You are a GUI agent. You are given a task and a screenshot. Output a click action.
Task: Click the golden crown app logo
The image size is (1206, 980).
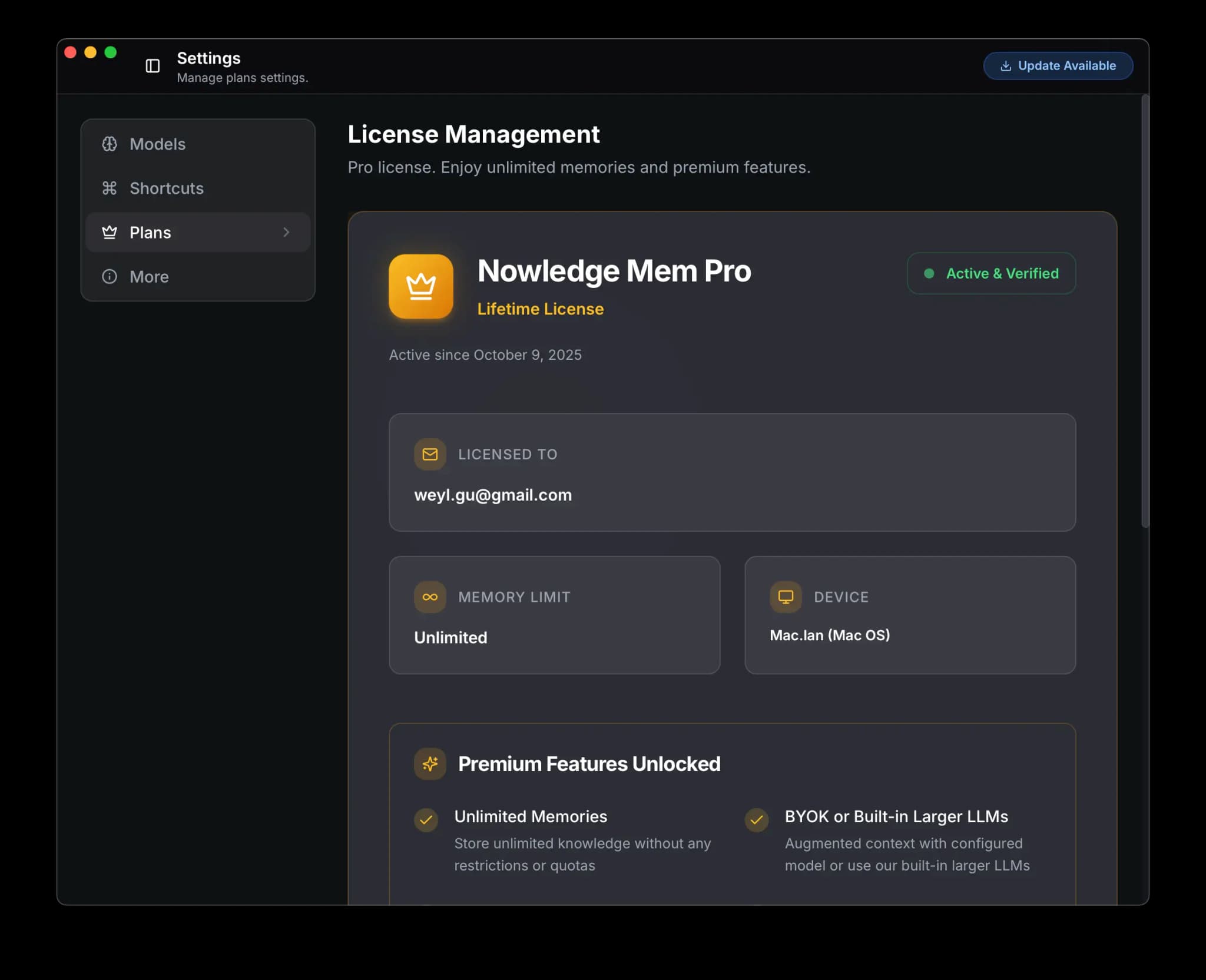(x=420, y=287)
